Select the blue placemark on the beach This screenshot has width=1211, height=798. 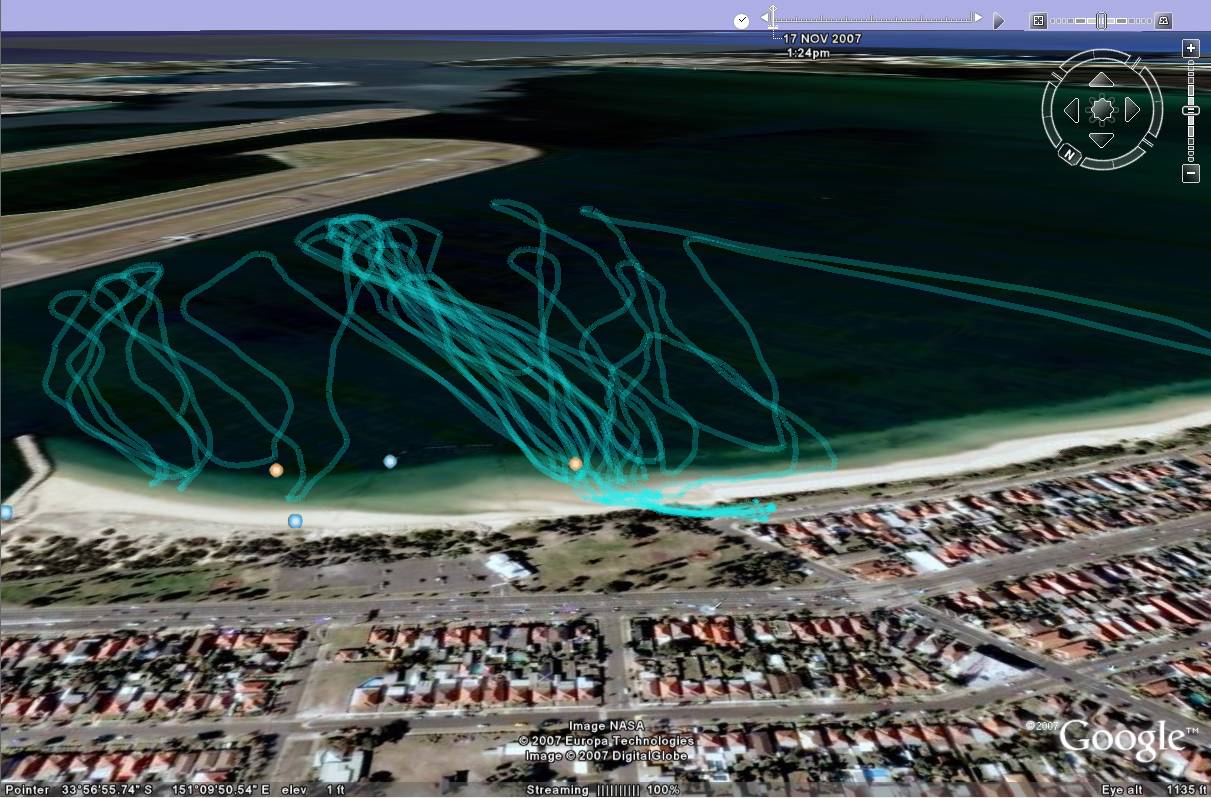tap(295, 521)
